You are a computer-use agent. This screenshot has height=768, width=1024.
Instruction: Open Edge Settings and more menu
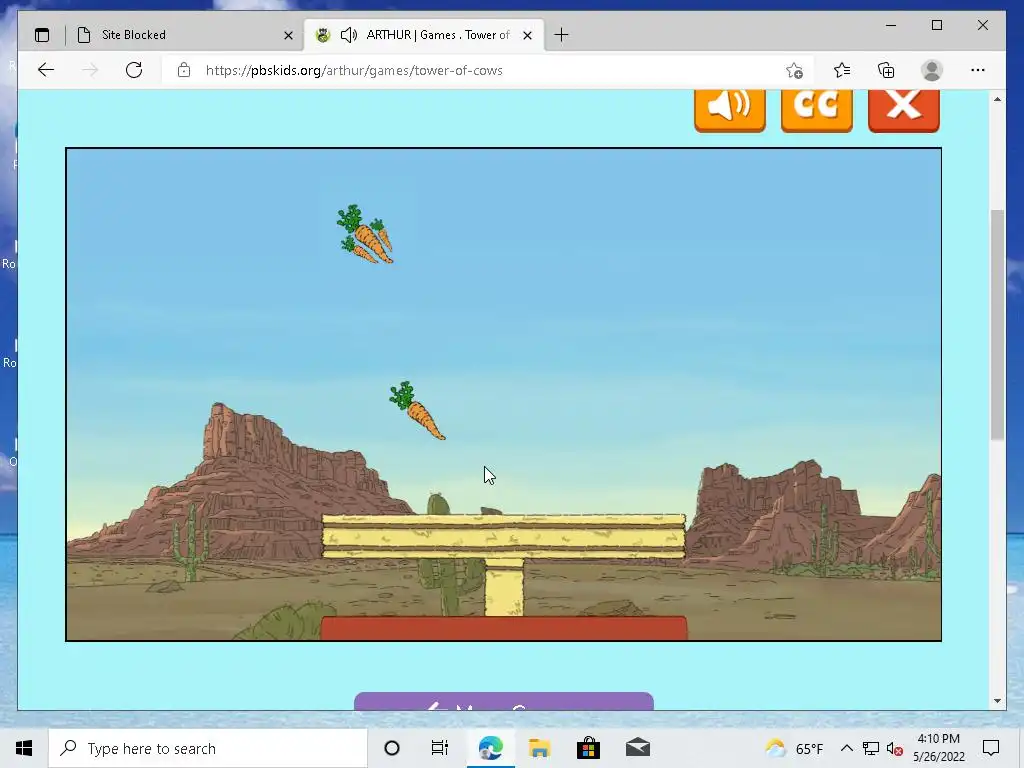click(x=978, y=70)
